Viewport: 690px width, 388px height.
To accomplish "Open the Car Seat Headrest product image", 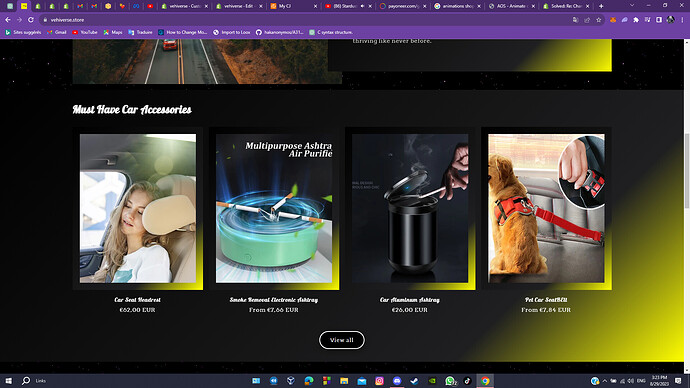I will click(138, 208).
